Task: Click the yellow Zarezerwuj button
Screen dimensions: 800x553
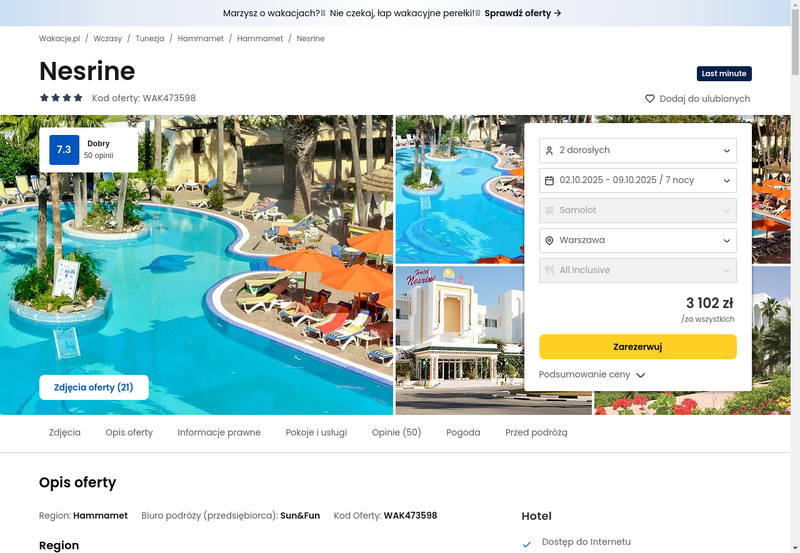Action: point(638,347)
